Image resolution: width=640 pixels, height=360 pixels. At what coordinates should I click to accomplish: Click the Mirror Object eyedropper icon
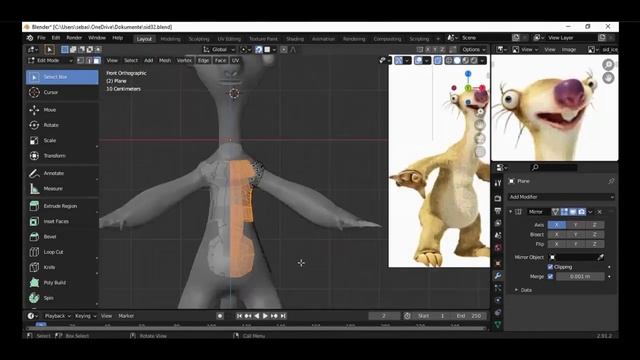point(600,257)
